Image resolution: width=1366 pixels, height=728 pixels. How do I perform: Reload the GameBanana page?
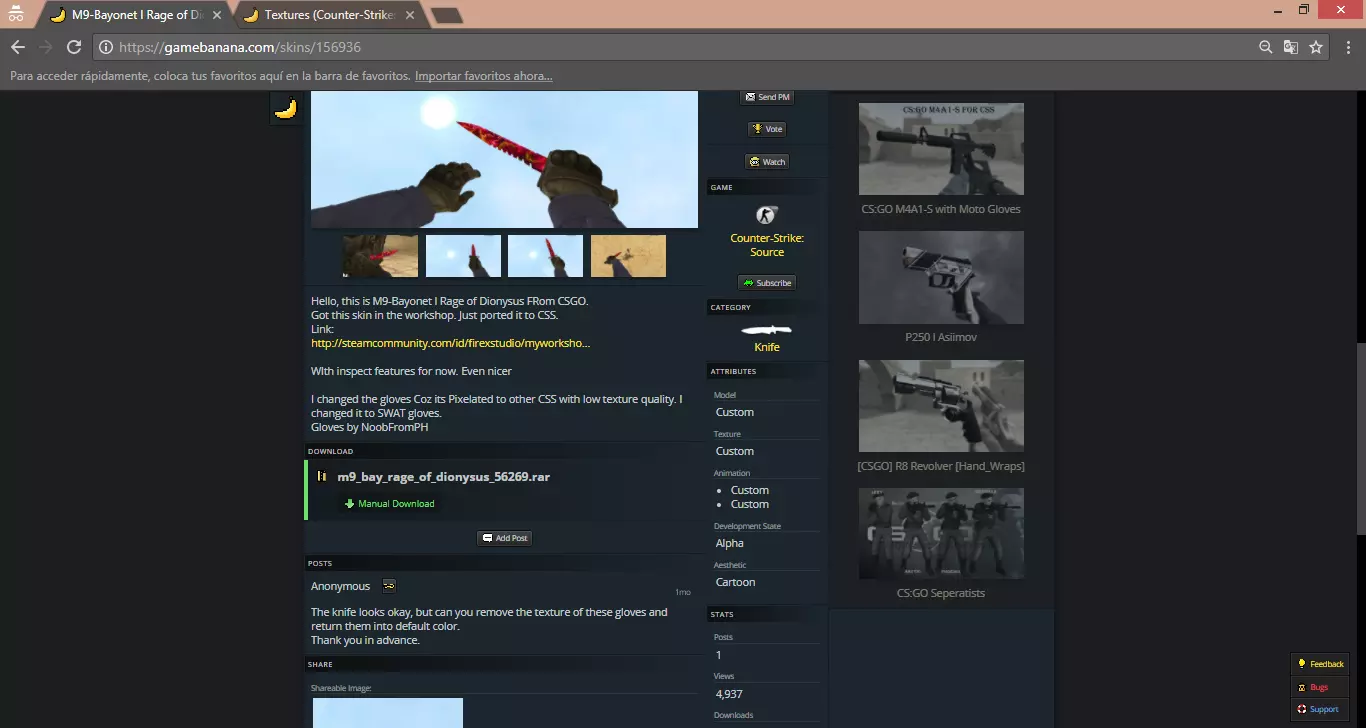[x=73, y=47]
